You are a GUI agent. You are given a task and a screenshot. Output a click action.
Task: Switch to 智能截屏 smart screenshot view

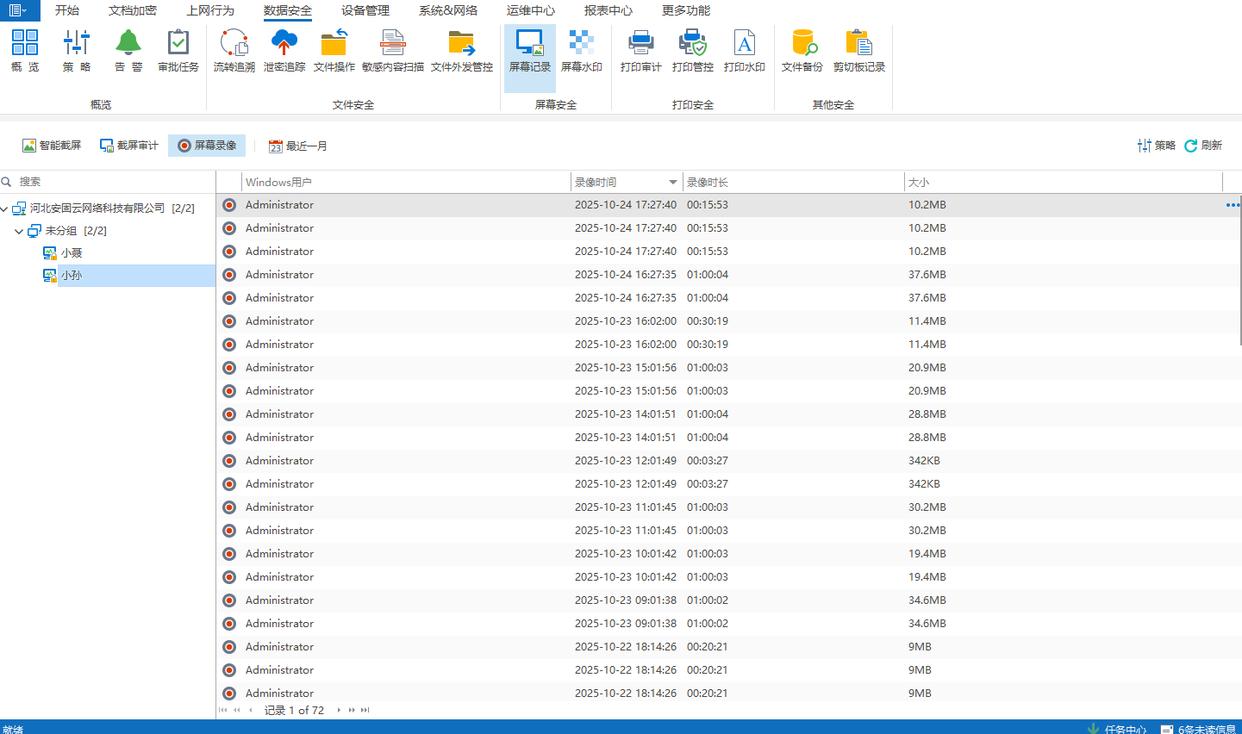52,146
